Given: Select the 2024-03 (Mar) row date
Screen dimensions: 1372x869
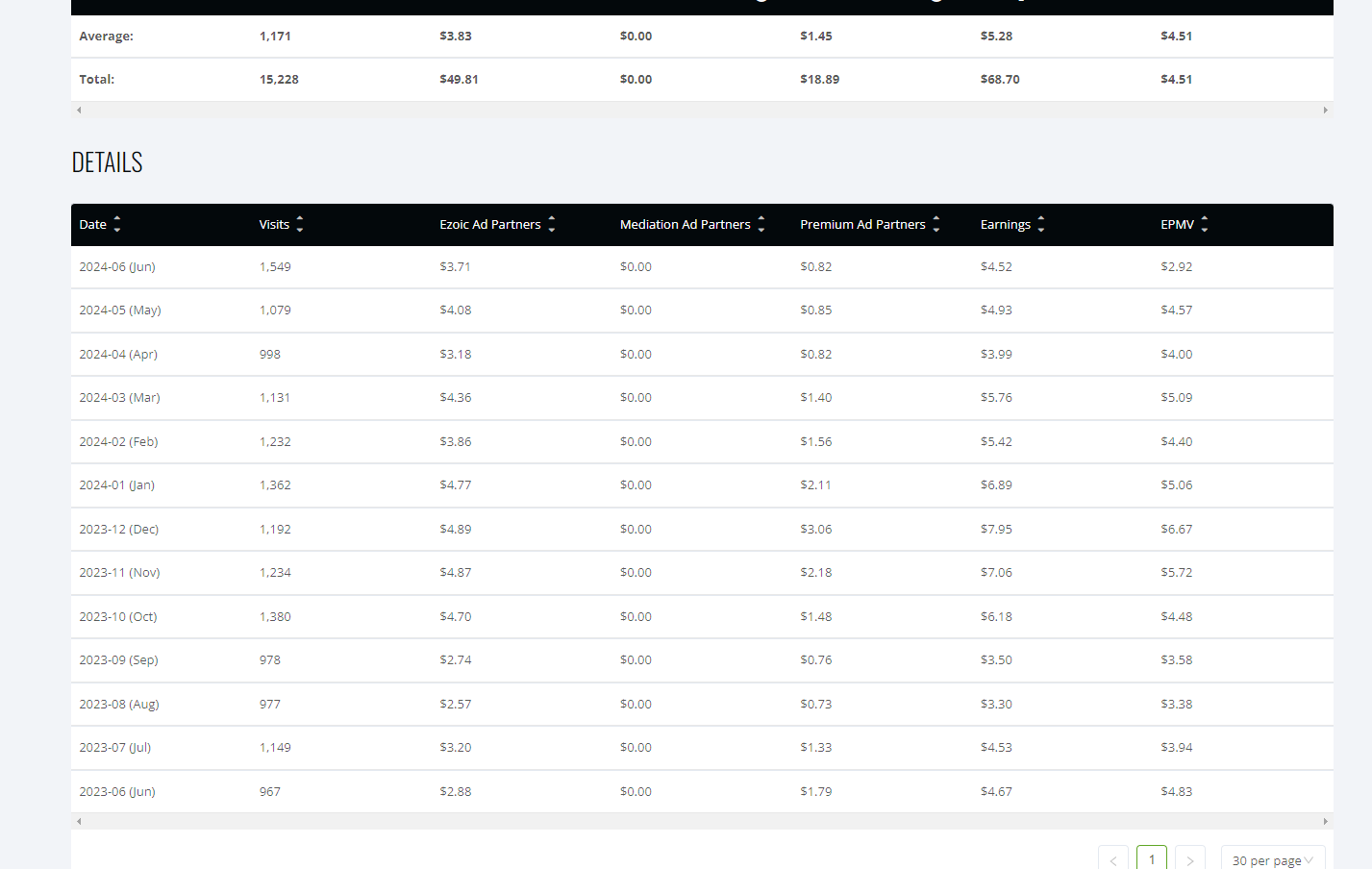Looking at the screenshot, I should coord(119,398).
